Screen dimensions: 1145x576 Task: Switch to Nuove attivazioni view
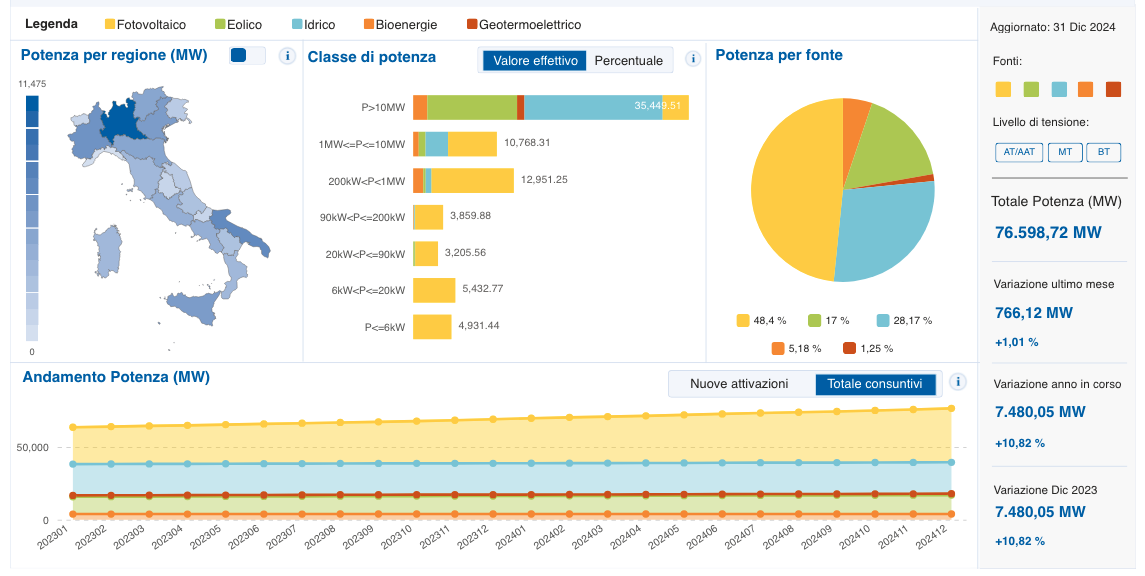coord(739,384)
